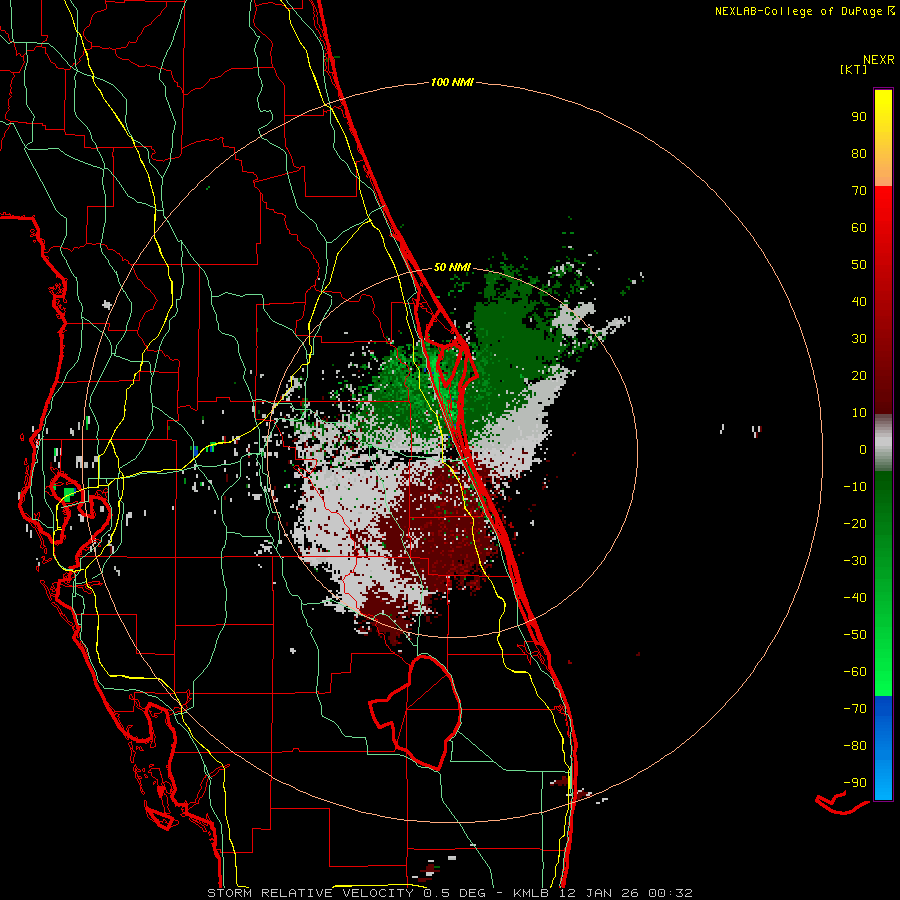
Task: Click the positive 70 knot scale value
Action: click(x=859, y=191)
